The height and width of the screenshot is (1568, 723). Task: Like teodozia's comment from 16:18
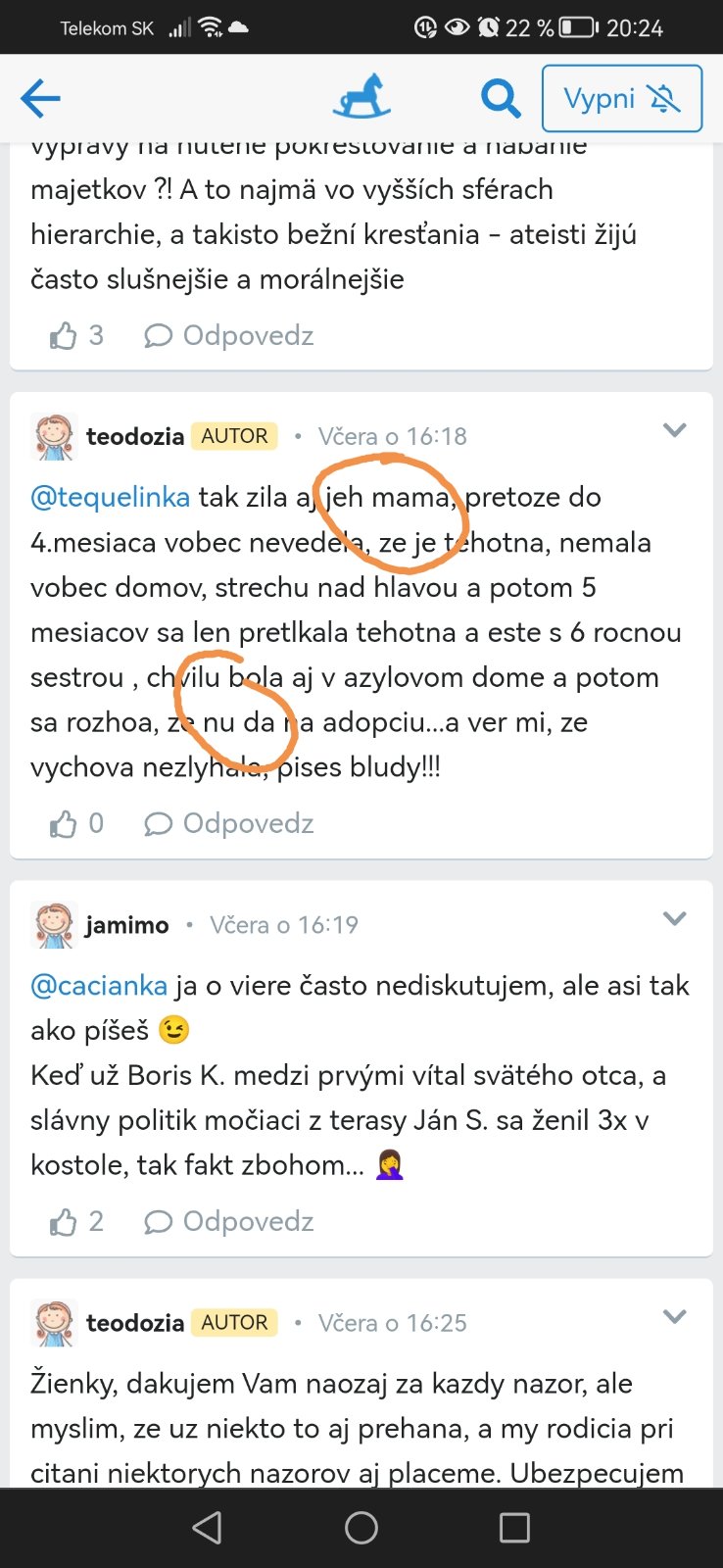click(x=65, y=824)
